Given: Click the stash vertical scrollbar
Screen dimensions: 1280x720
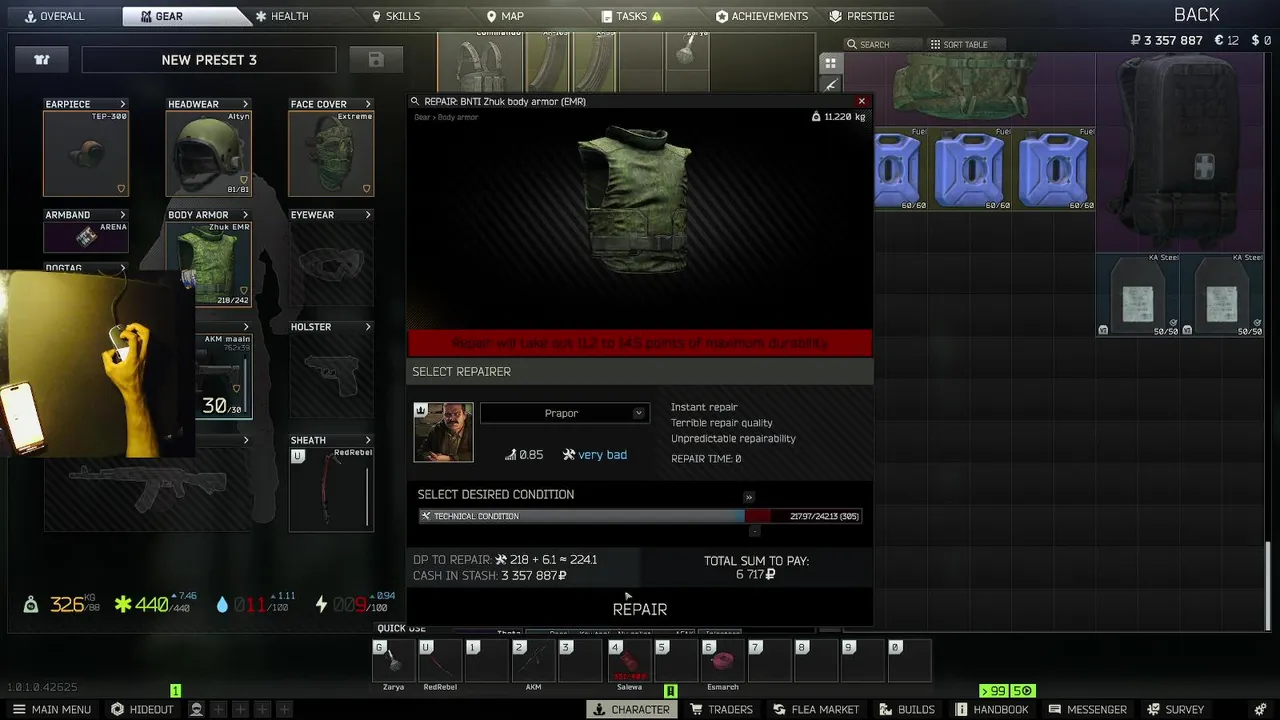Looking at the screenshot, I should 1270,585.
